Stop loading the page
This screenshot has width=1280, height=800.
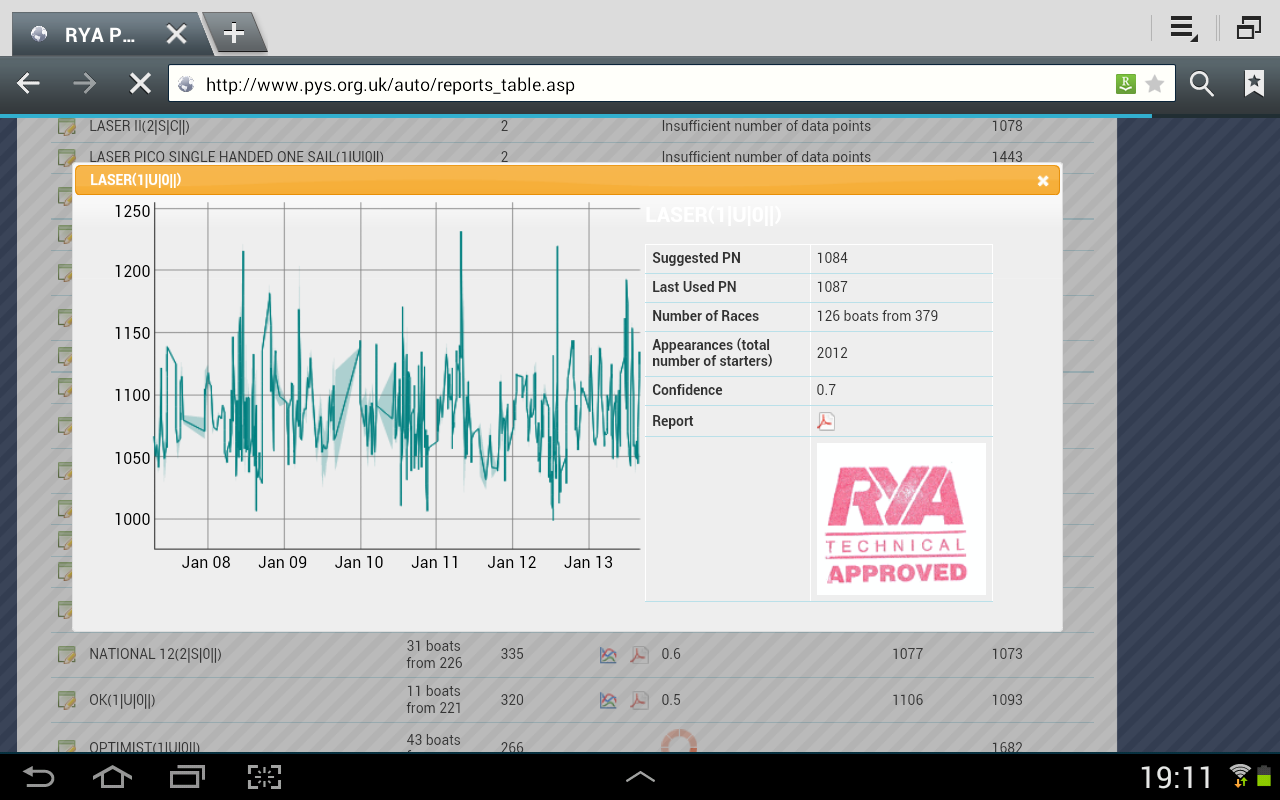[x=140, y=84]
